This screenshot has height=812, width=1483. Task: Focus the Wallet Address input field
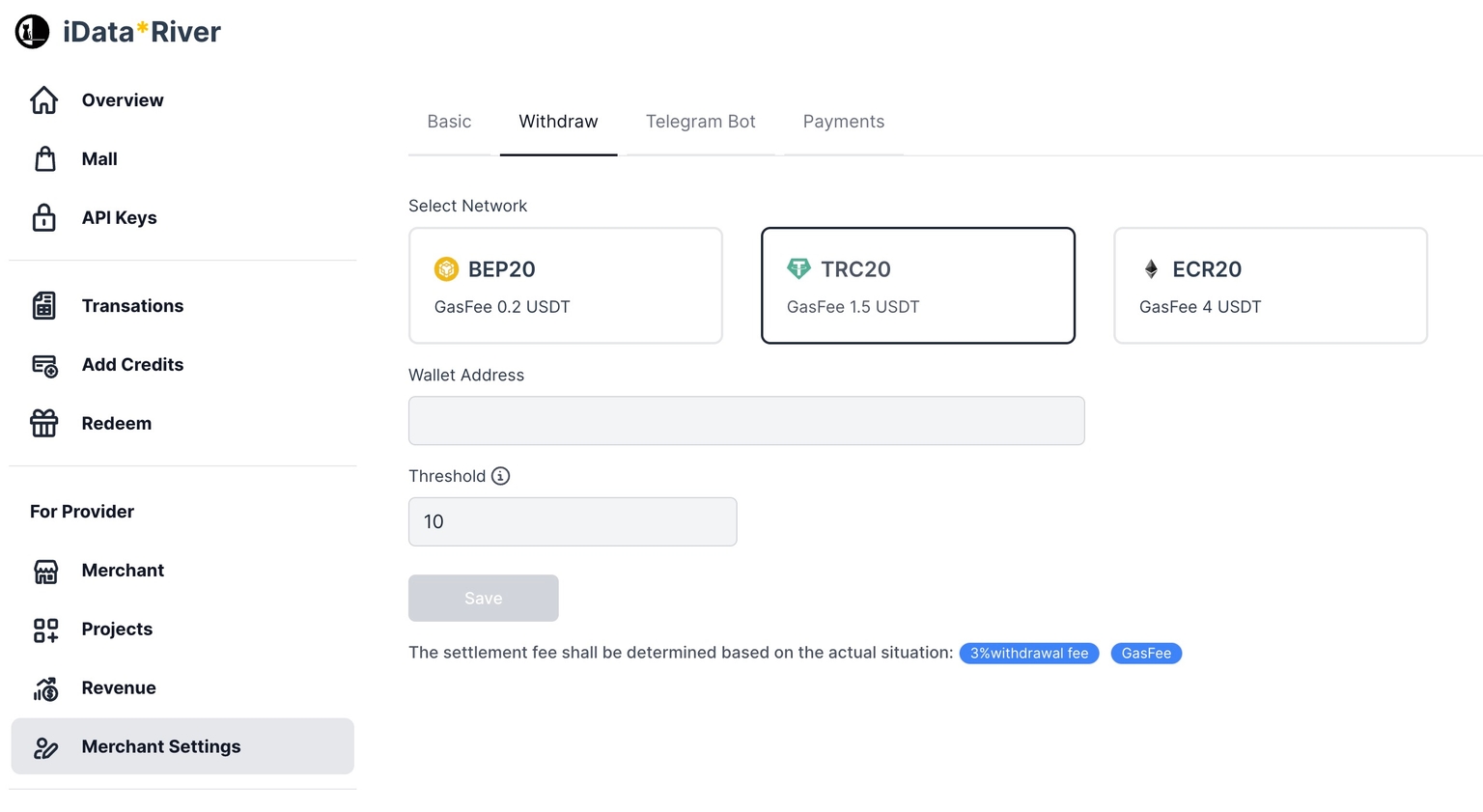[745, 421]
